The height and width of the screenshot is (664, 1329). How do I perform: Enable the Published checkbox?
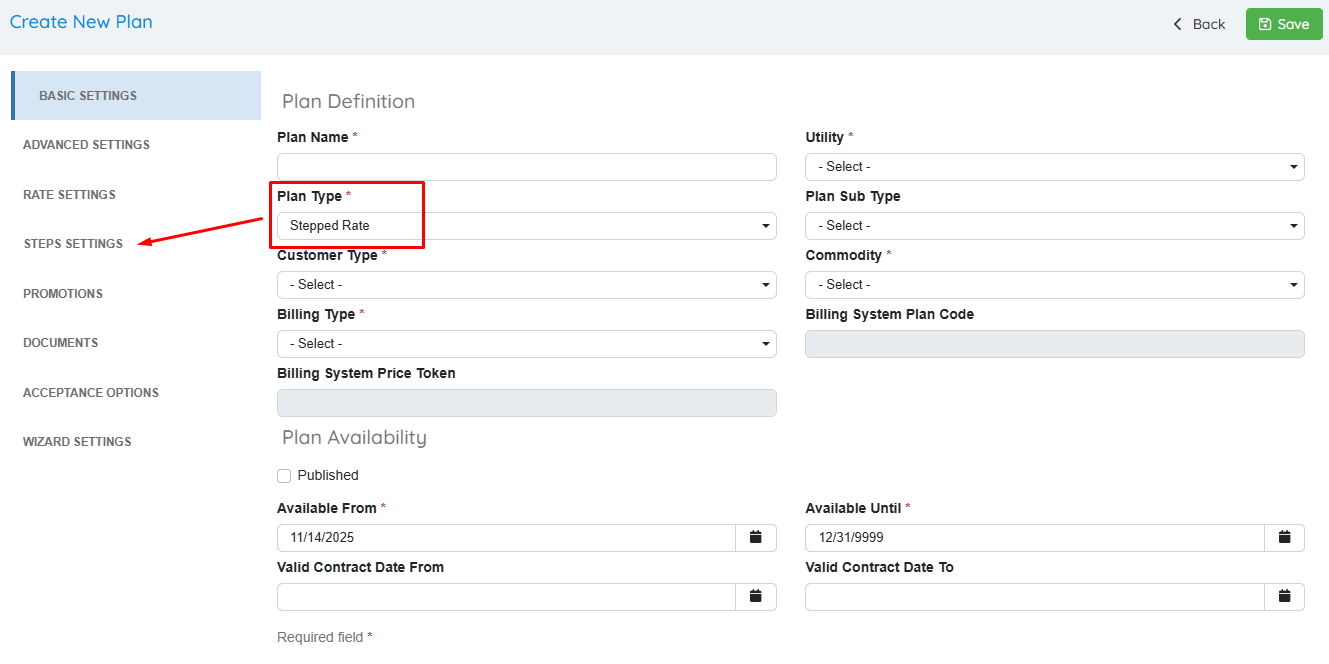point(284,476)
